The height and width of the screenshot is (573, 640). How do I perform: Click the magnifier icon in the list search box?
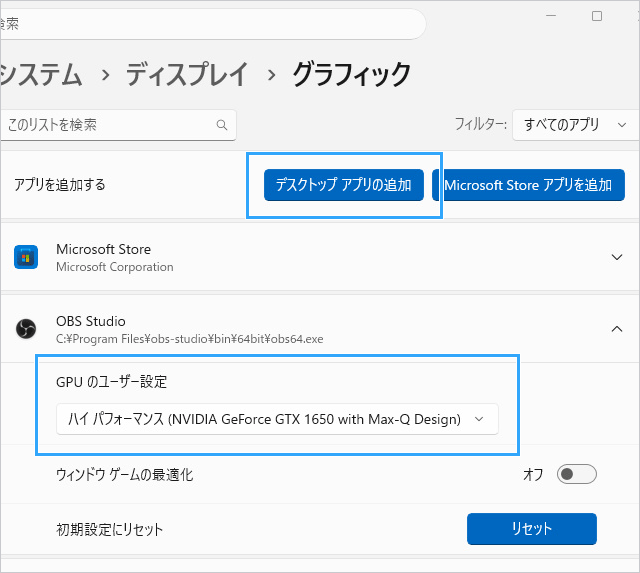(222, 125)
